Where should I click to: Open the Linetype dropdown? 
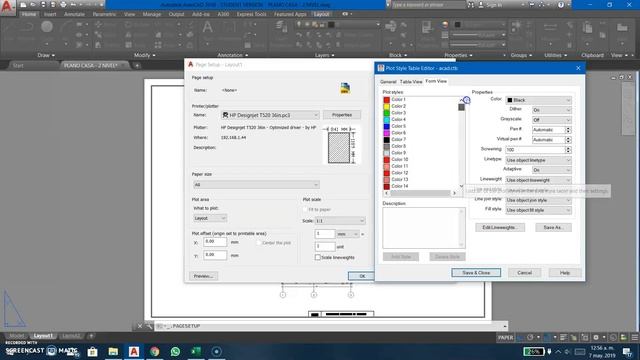pos(538,160)
